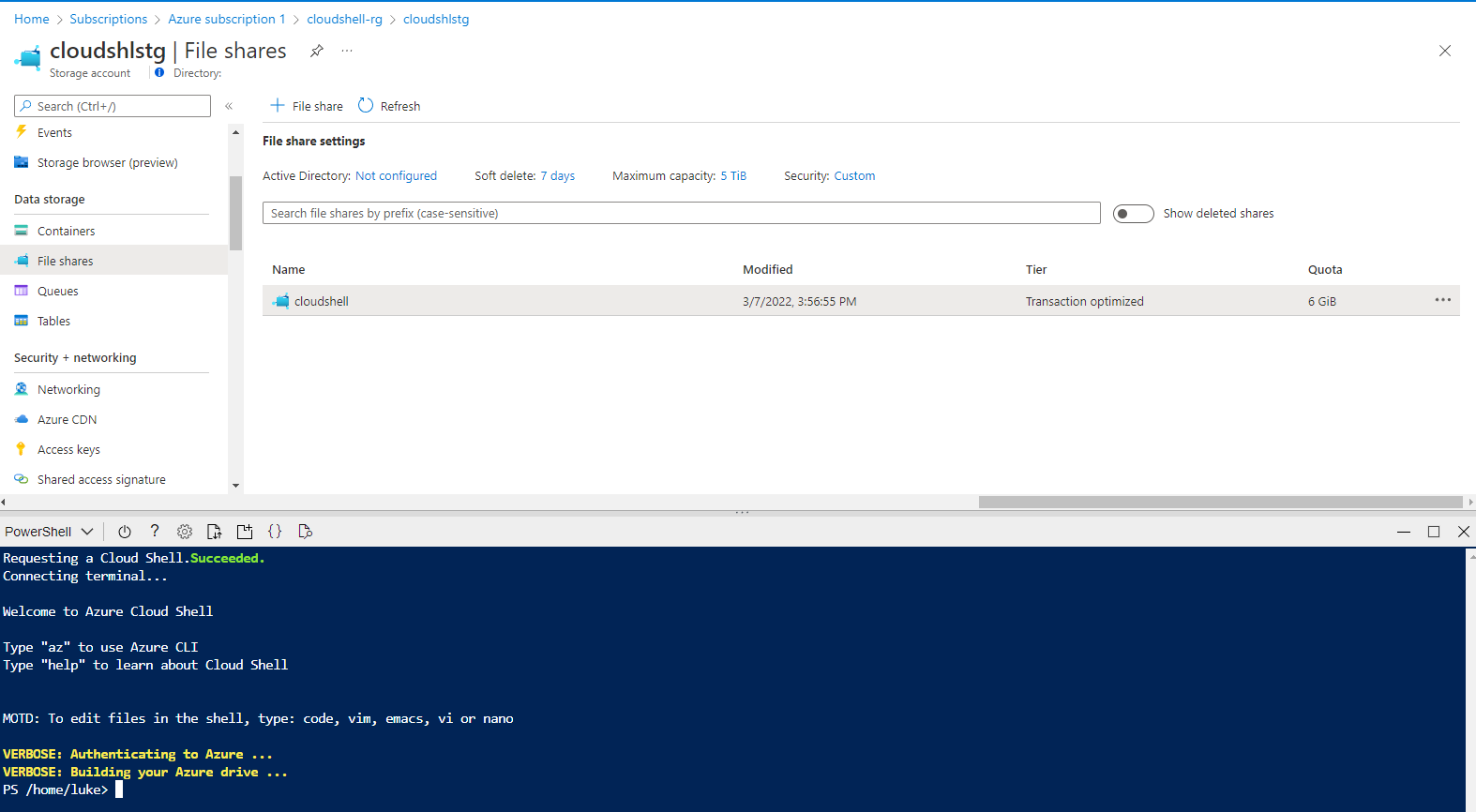1476x812 pixels.
Task: Open the cloudshell file share
Action: [321, 301]
